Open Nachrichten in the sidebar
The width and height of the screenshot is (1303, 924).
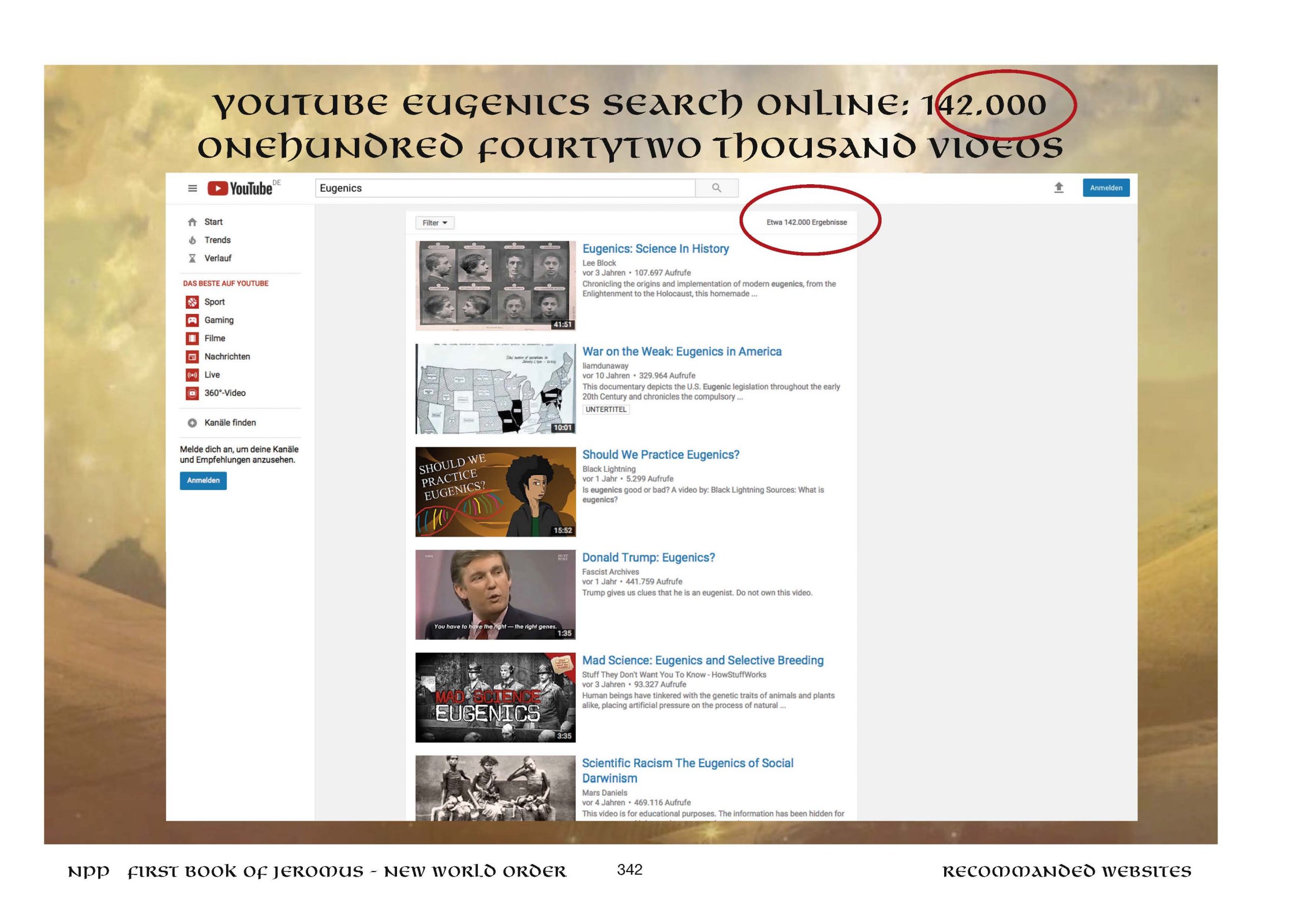(x=227, y=357)
